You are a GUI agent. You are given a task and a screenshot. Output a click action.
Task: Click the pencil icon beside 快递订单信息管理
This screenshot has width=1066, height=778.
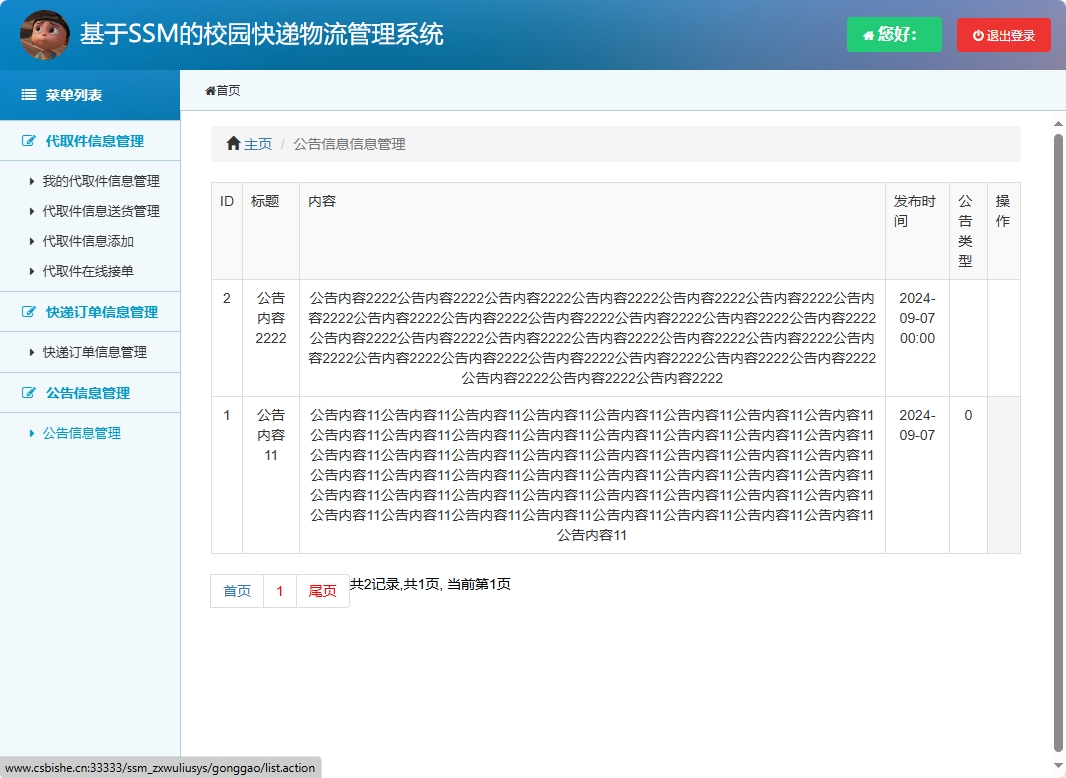coord(27,311)
